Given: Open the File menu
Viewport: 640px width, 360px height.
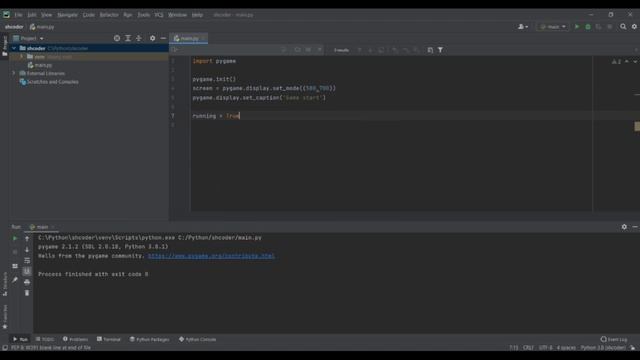Looking at the screenshot, I should [18, 15].
